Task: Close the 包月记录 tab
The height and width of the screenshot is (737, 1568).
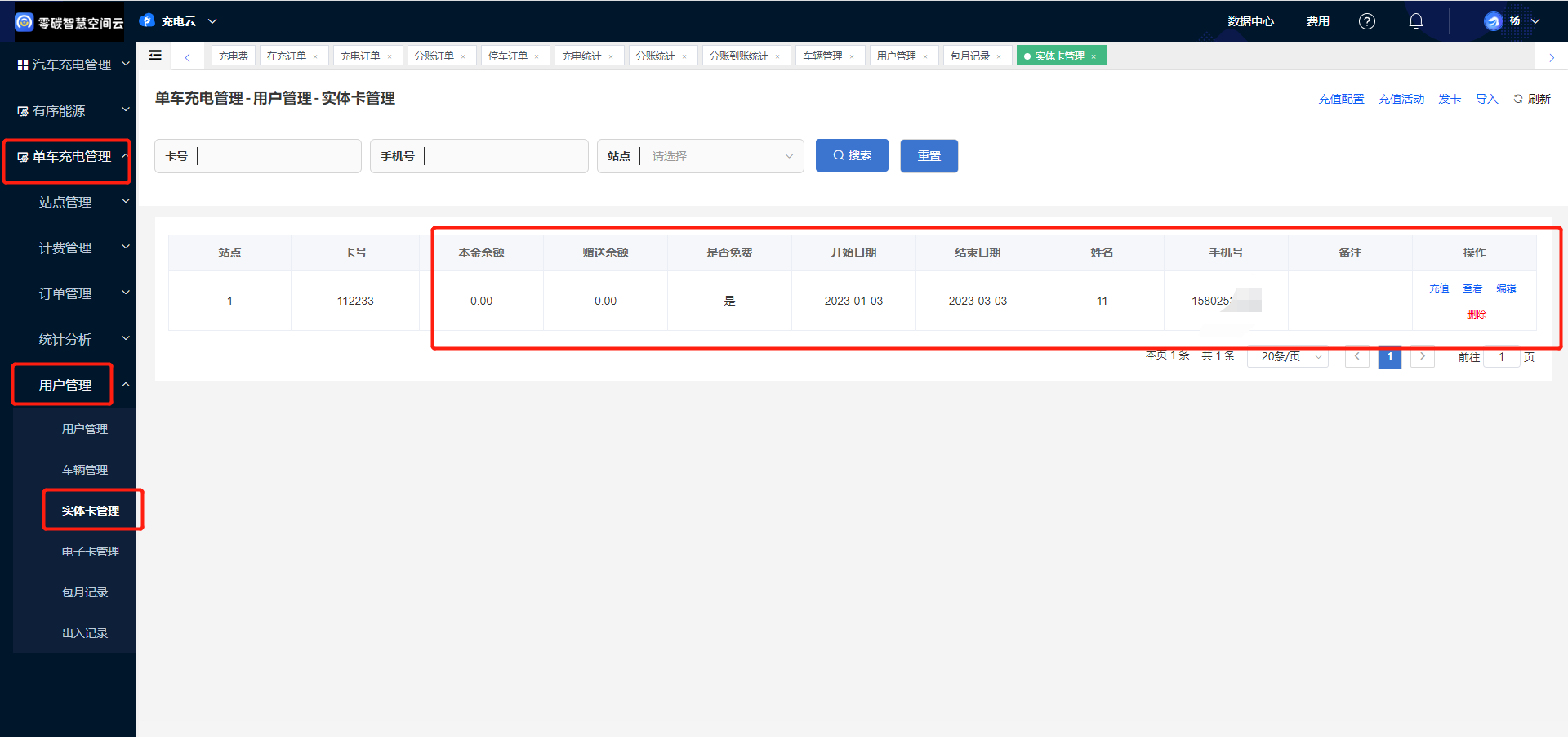Action: click(999, 56)
